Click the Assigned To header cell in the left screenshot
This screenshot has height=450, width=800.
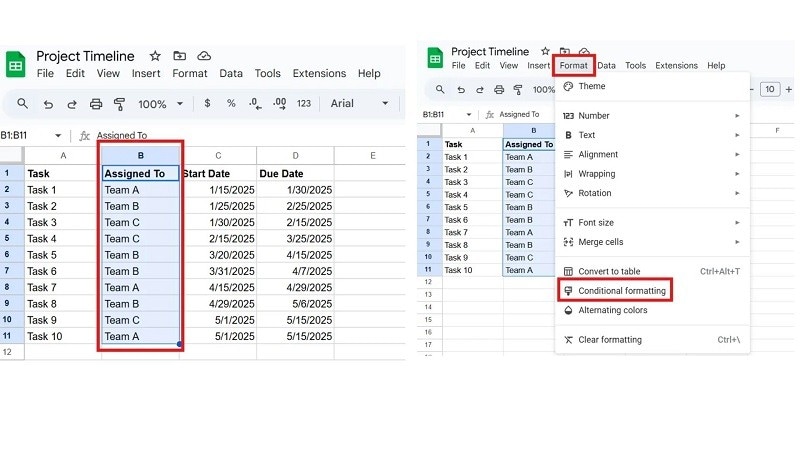[x=141, y=173]
